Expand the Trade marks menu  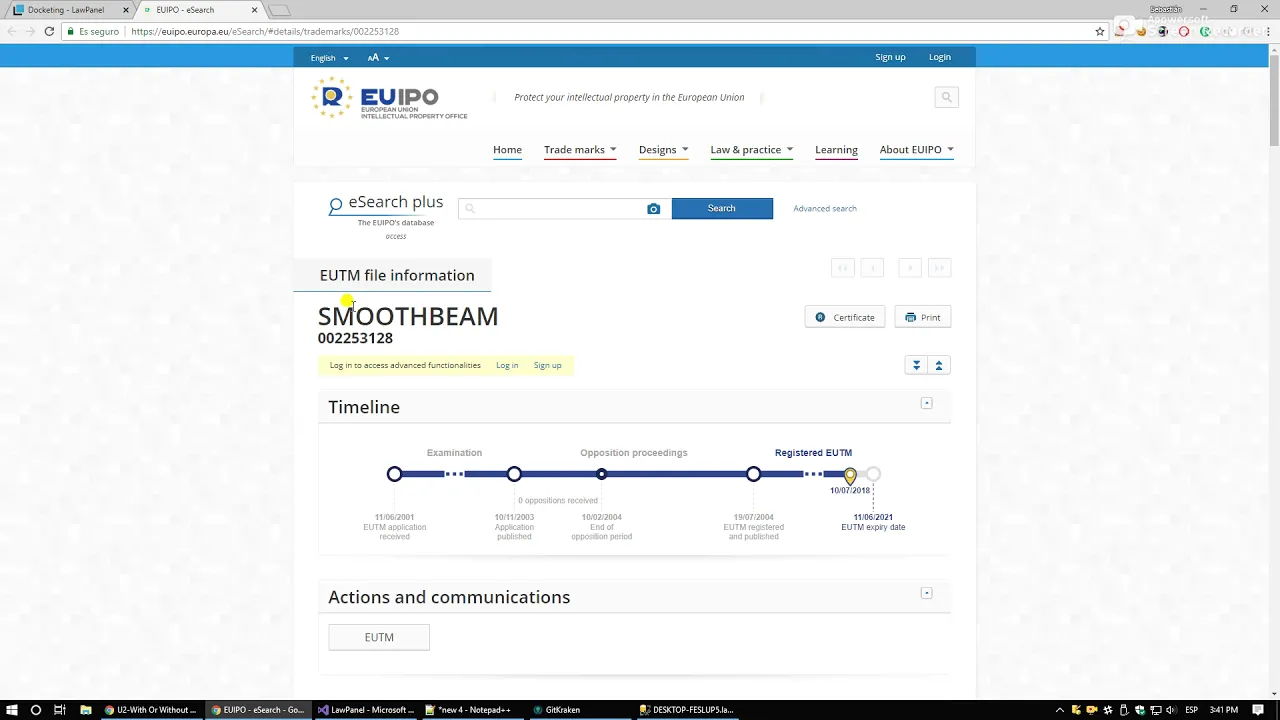point(580,150)
